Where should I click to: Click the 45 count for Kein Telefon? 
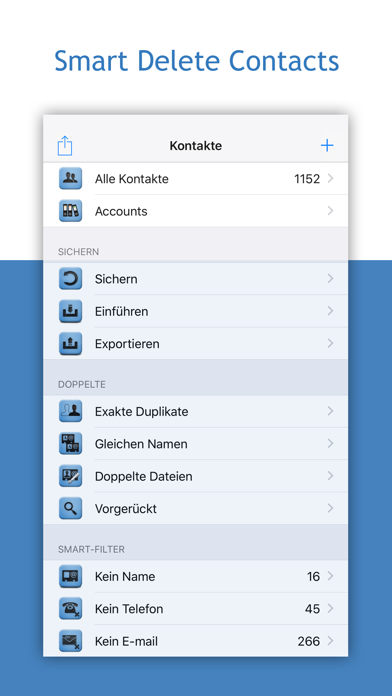[312, 609]
